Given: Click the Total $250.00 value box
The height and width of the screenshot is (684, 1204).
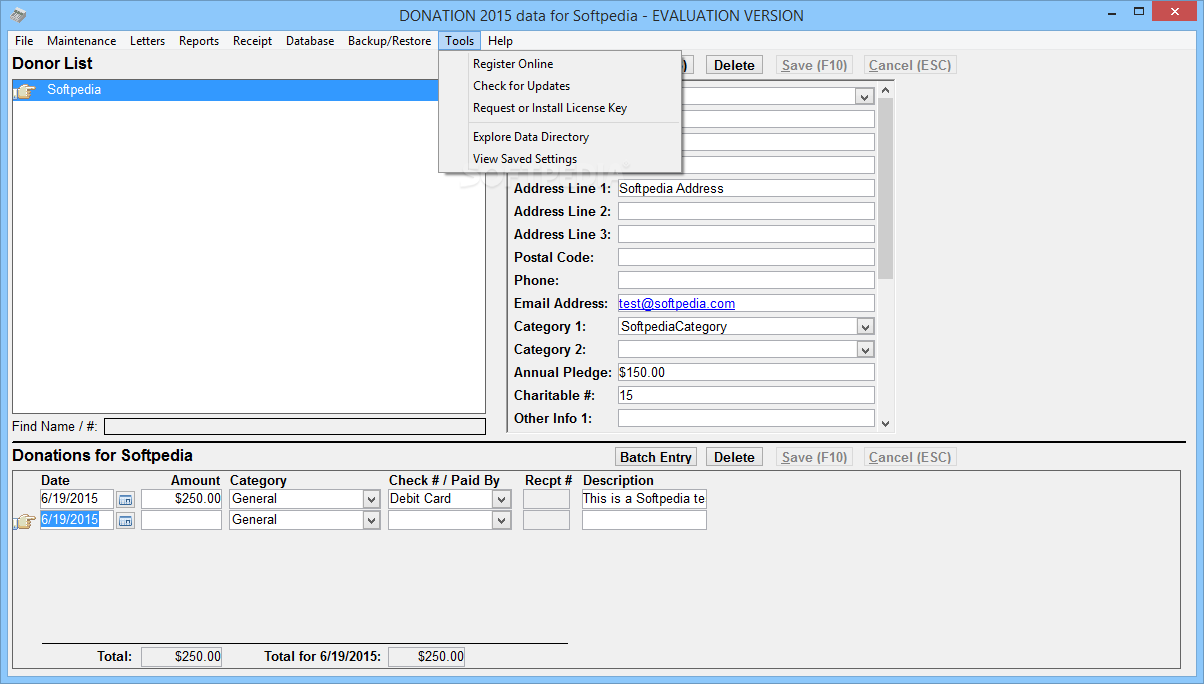Looking at the screenshot, I should 181,657.
